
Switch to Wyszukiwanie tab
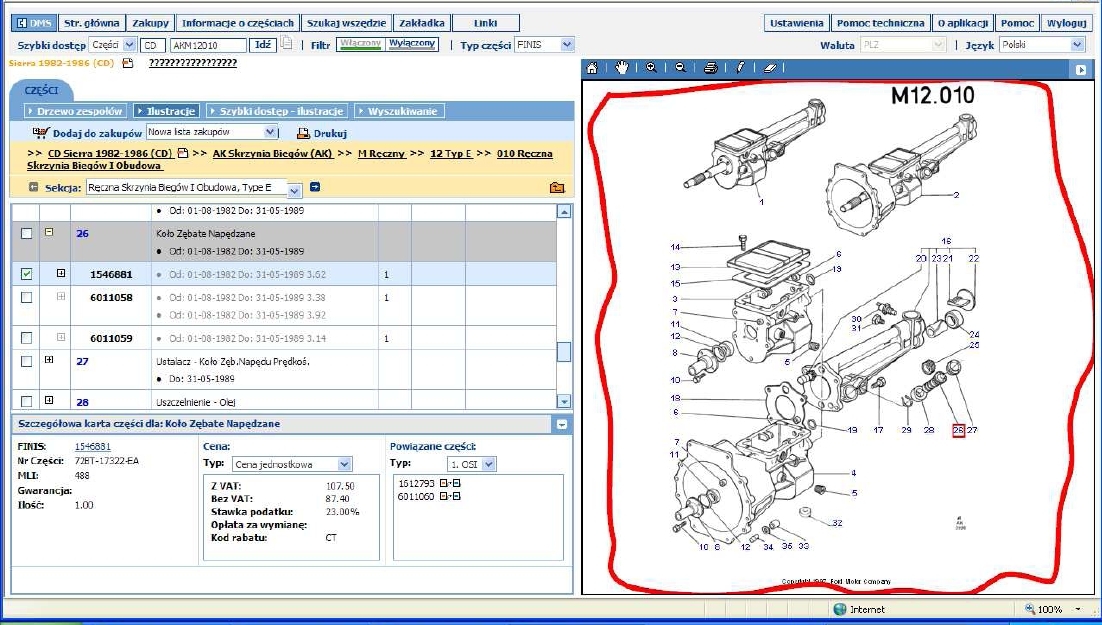tap(399, 111)
